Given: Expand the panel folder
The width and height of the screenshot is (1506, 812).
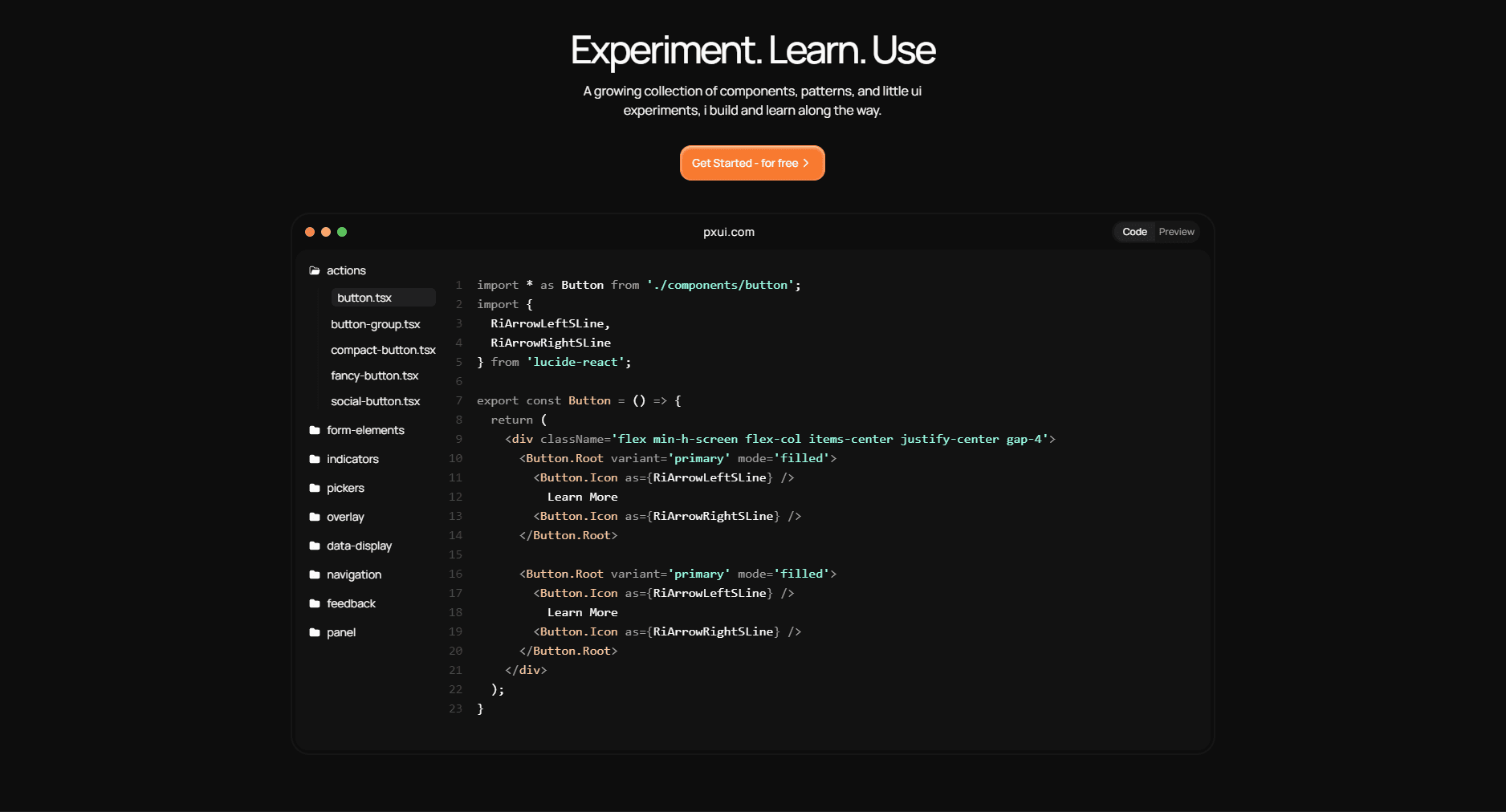Looking at the screenshot, I should coord(341,633).
